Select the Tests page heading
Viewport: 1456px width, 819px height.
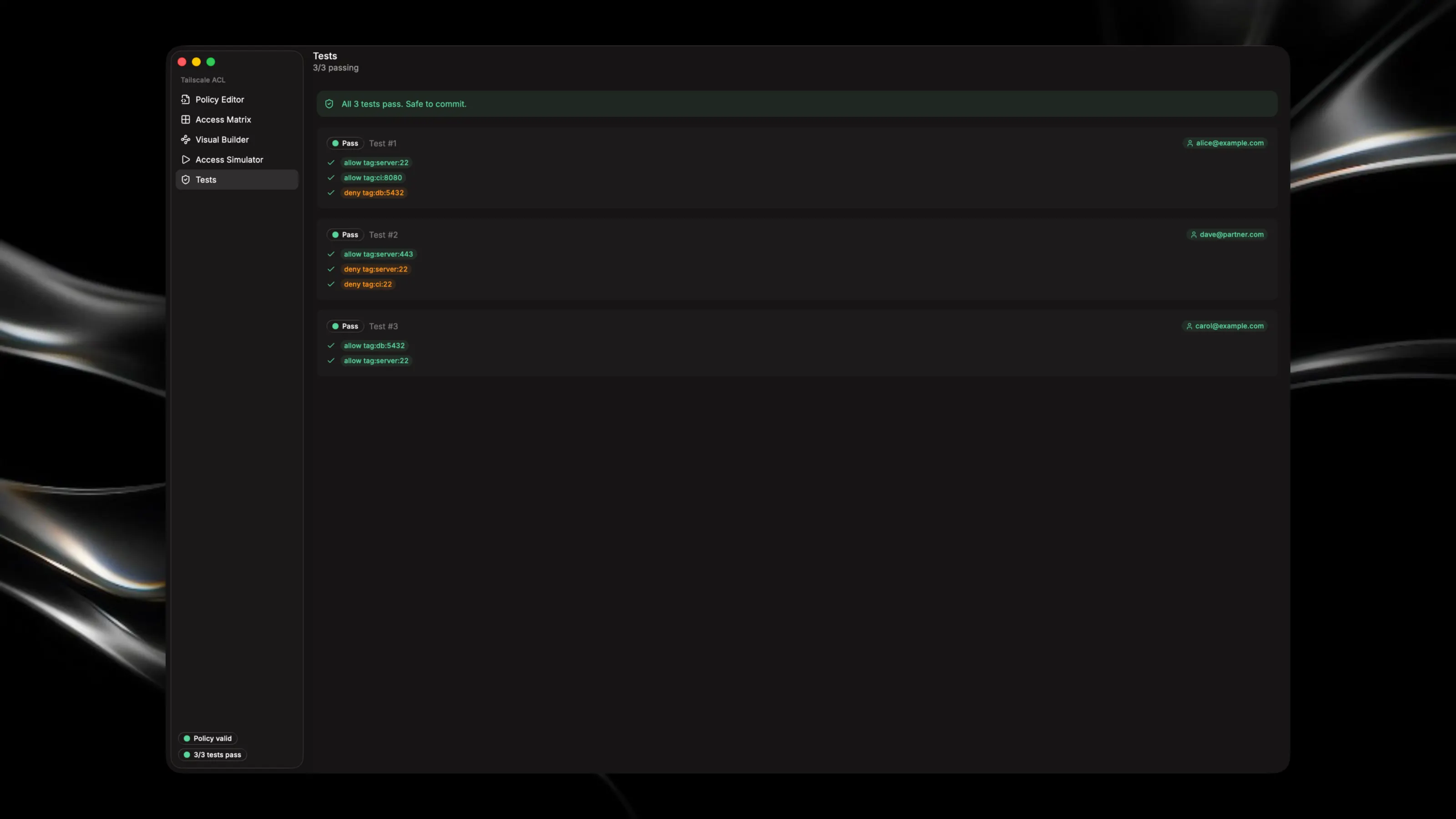tap(325, 56)
